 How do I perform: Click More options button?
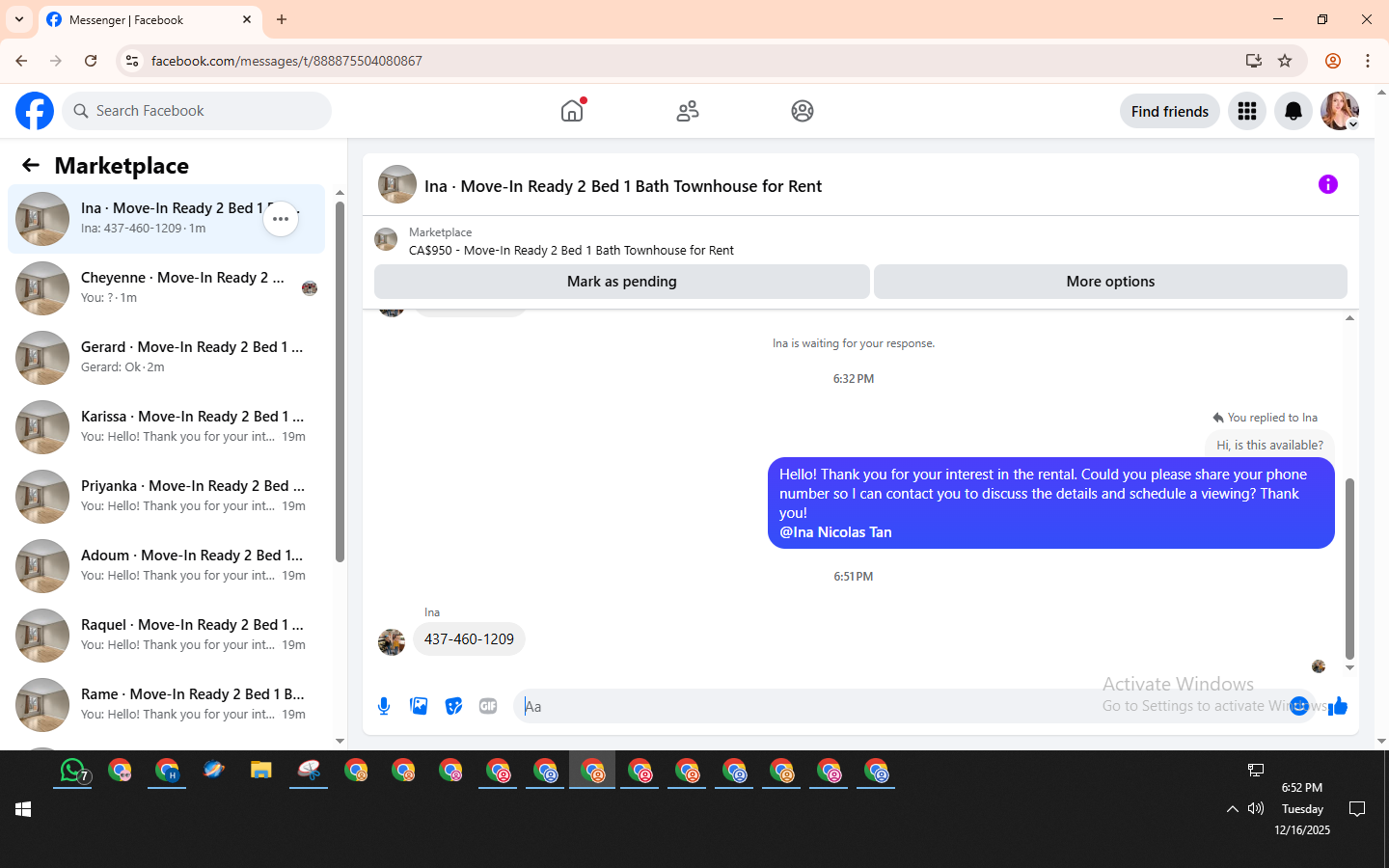(x=1110, y=282)
